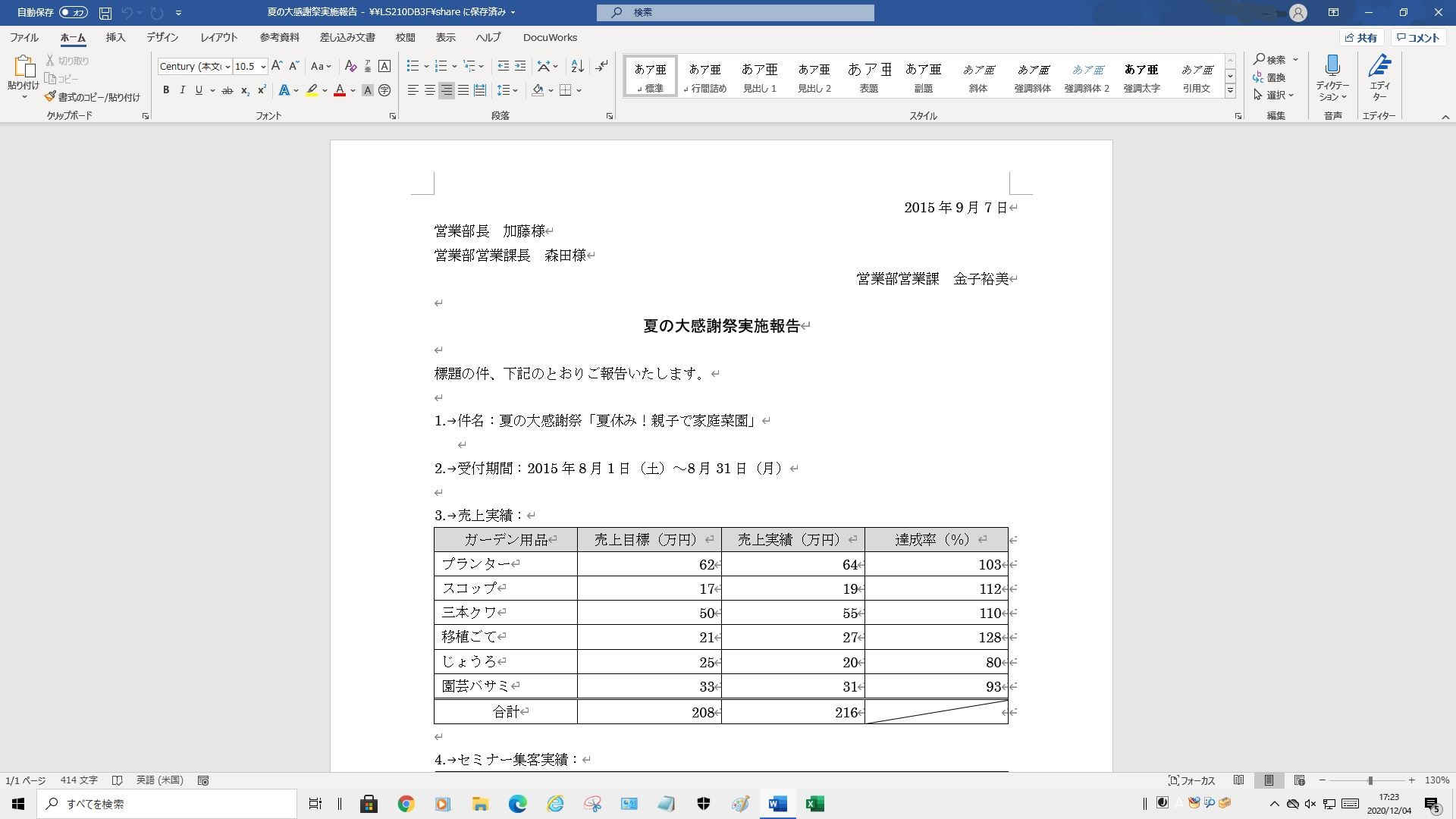The image size is (1456, 819).
Task: Apply Title style from gallery
Action: [869, 77]
